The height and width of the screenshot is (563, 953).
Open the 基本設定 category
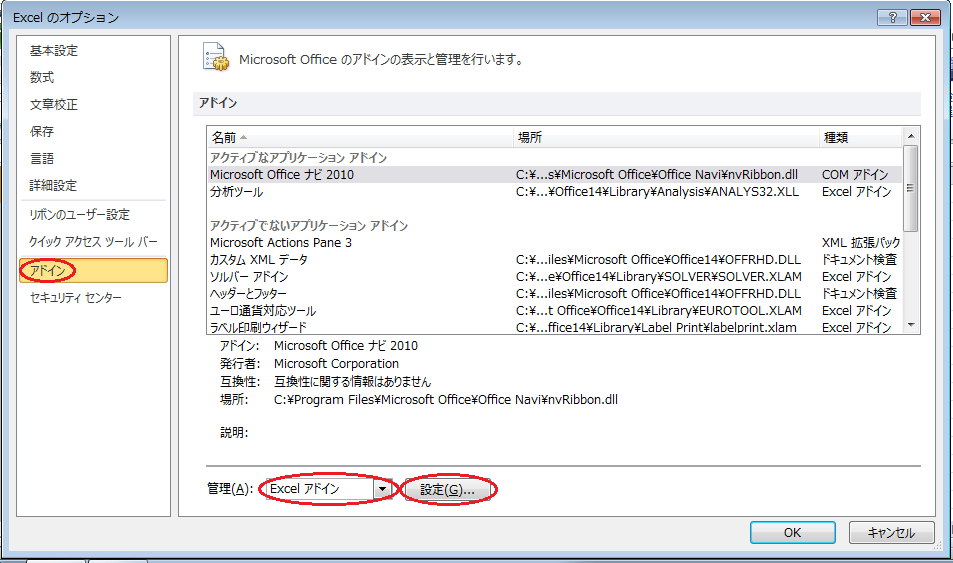54,50
